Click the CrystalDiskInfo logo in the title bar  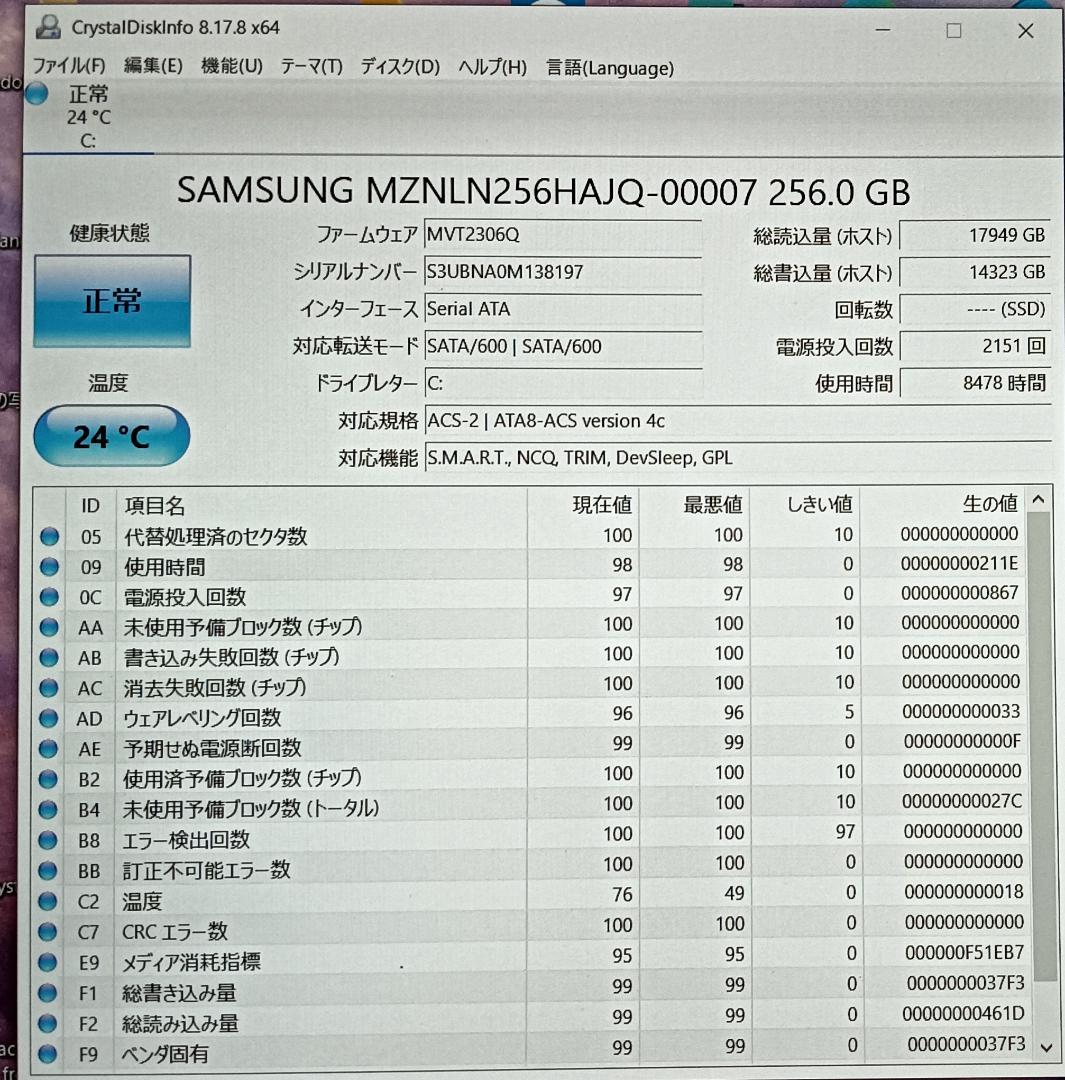point(49,28)
